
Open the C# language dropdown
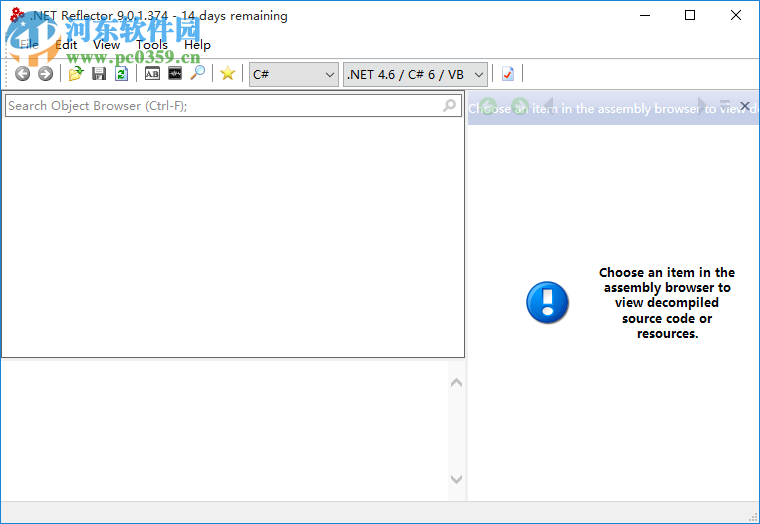[293, 74]
